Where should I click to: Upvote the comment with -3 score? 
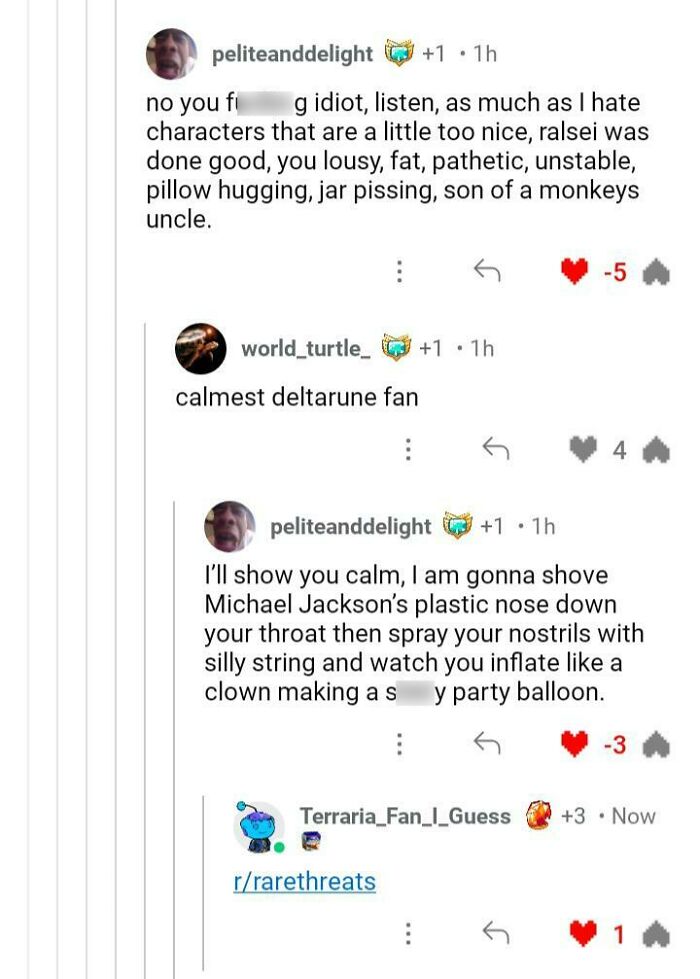point(655,744)
